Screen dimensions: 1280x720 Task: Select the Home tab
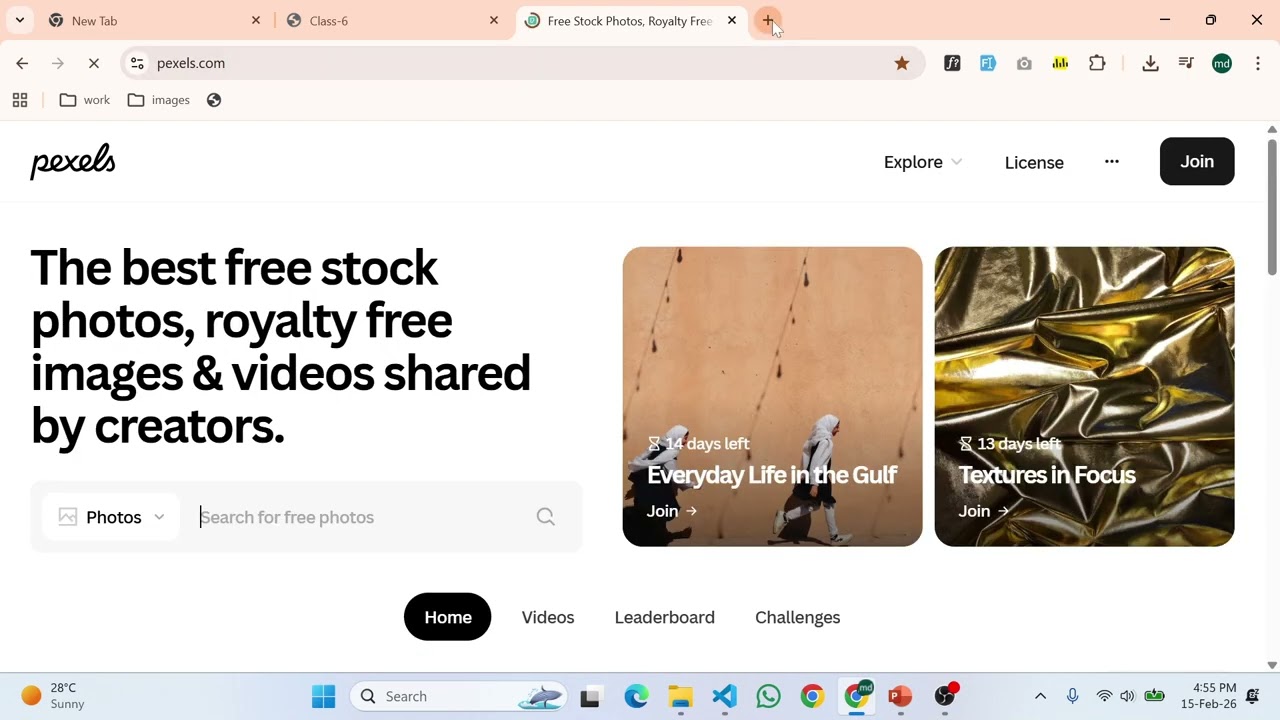pos(447,617)
